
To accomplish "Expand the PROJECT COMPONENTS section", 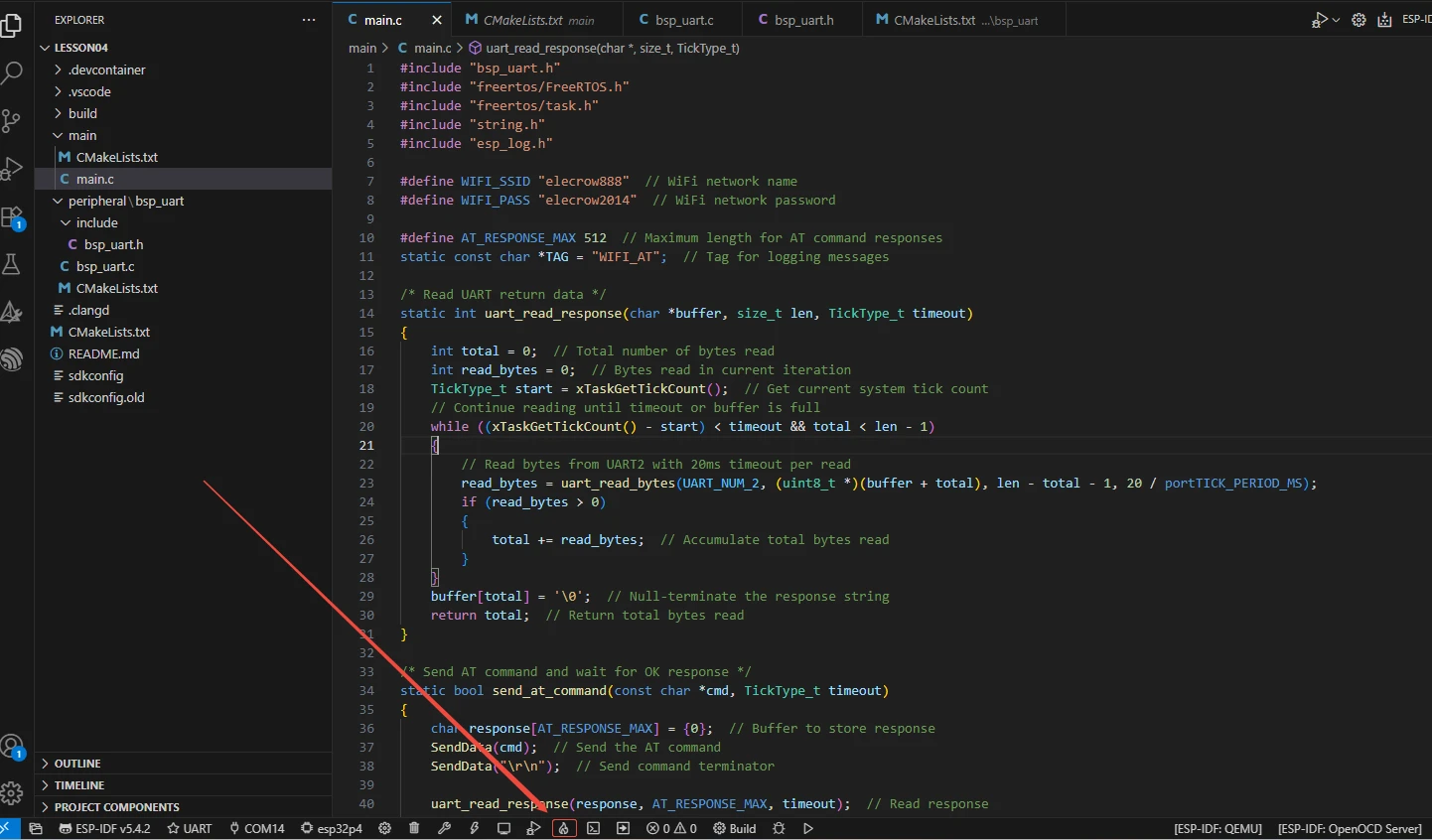I will [116, 807].
